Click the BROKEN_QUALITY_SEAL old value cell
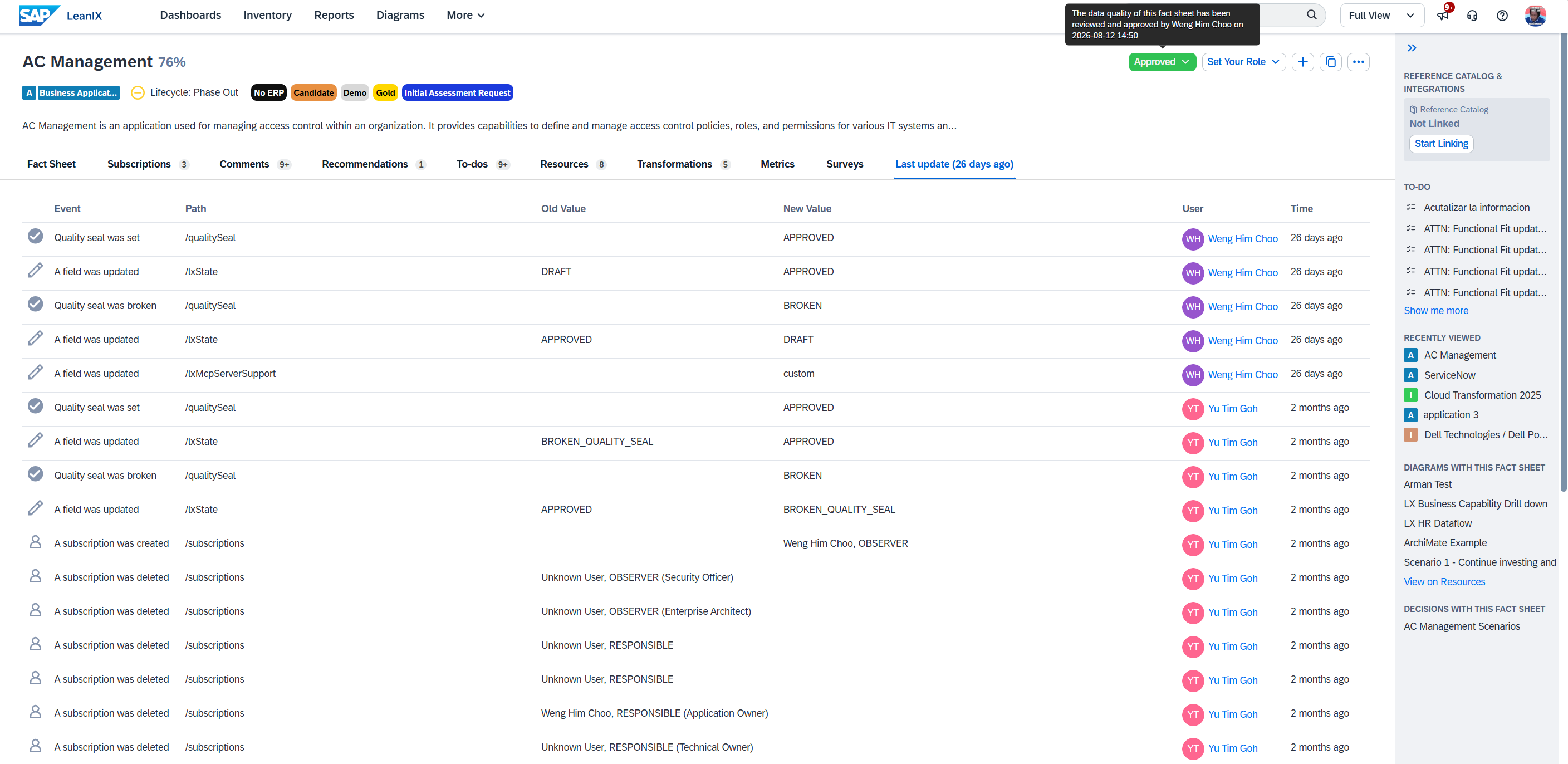Screen dimensions: 1568x764 point(596,442)
